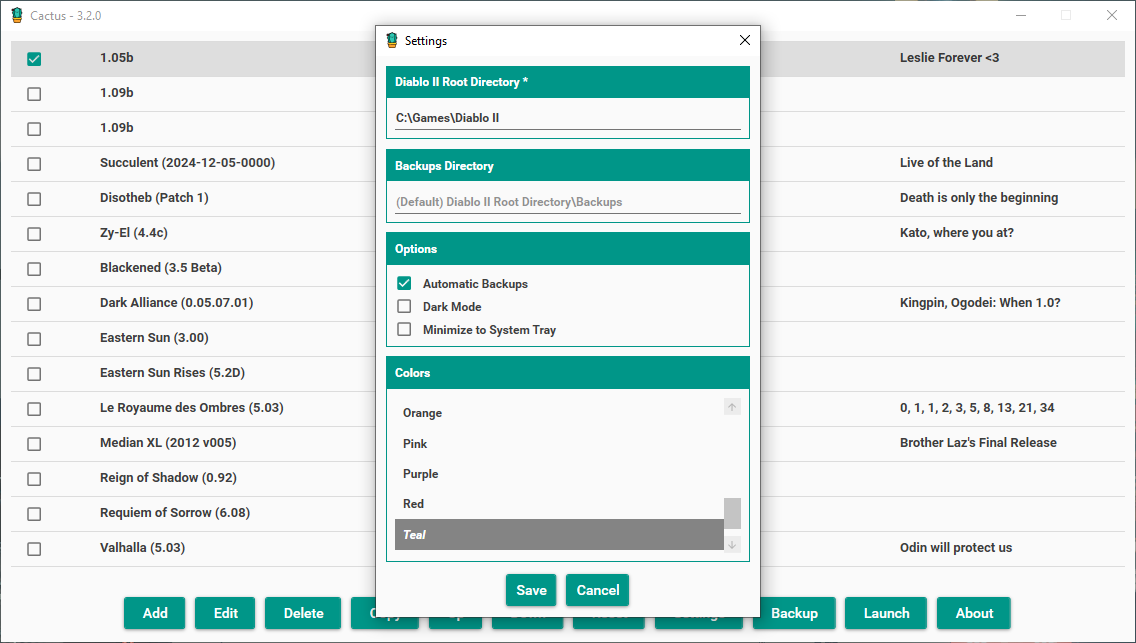Cancel the Settings dialog
Viewport: 1136px width, 643px height.
pos(598,590)
